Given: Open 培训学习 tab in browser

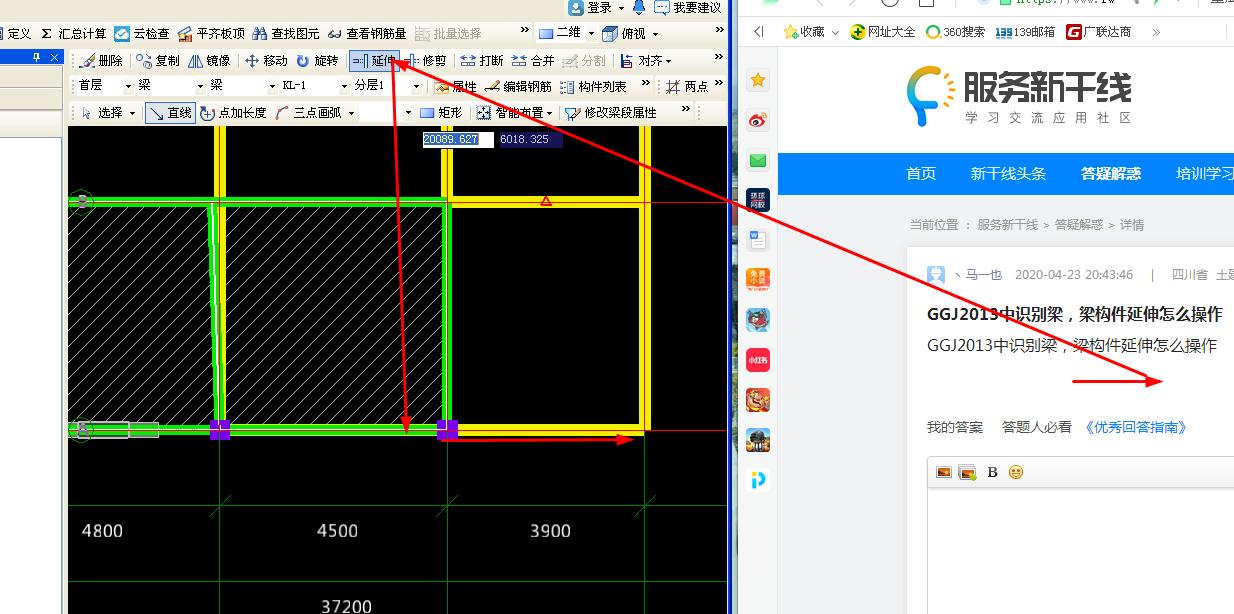Looking at the screenshot, I should pos(1205,173).
